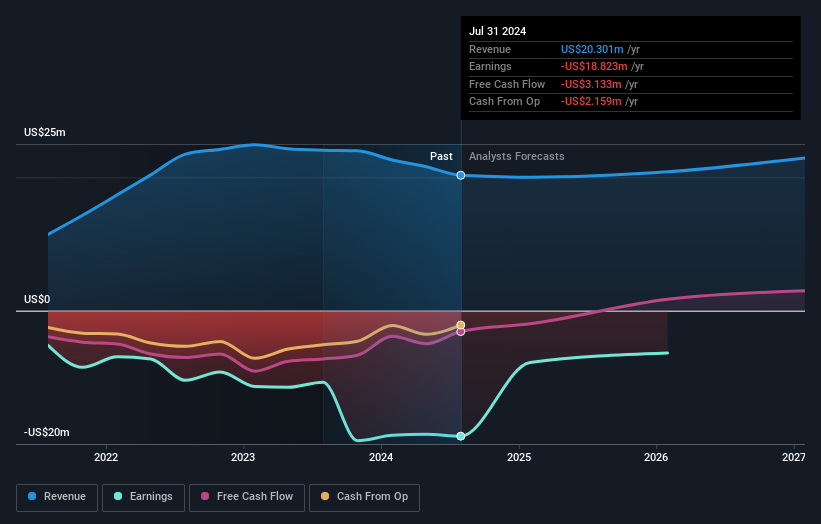Click the teal Earnings data point marker

[461, 436]
